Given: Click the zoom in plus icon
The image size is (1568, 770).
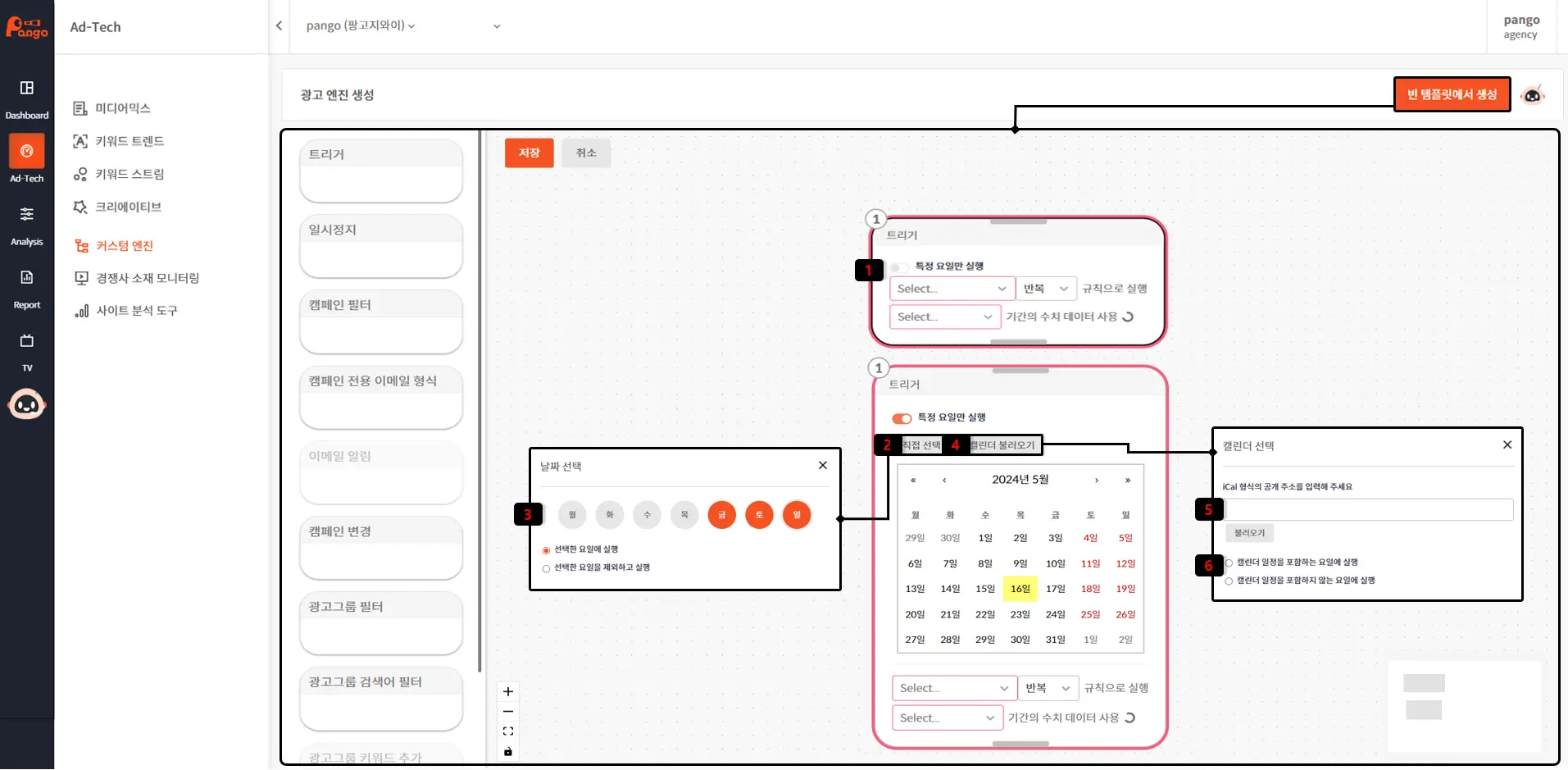Looking at the screenshot, I should (508, 692).
